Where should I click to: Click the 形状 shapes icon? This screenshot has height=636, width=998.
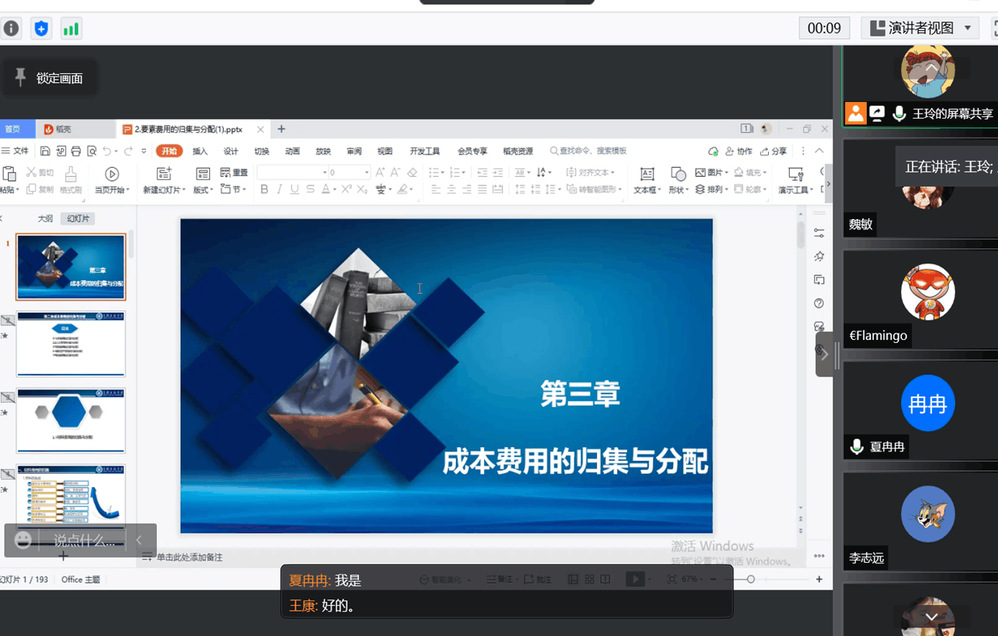678,174
